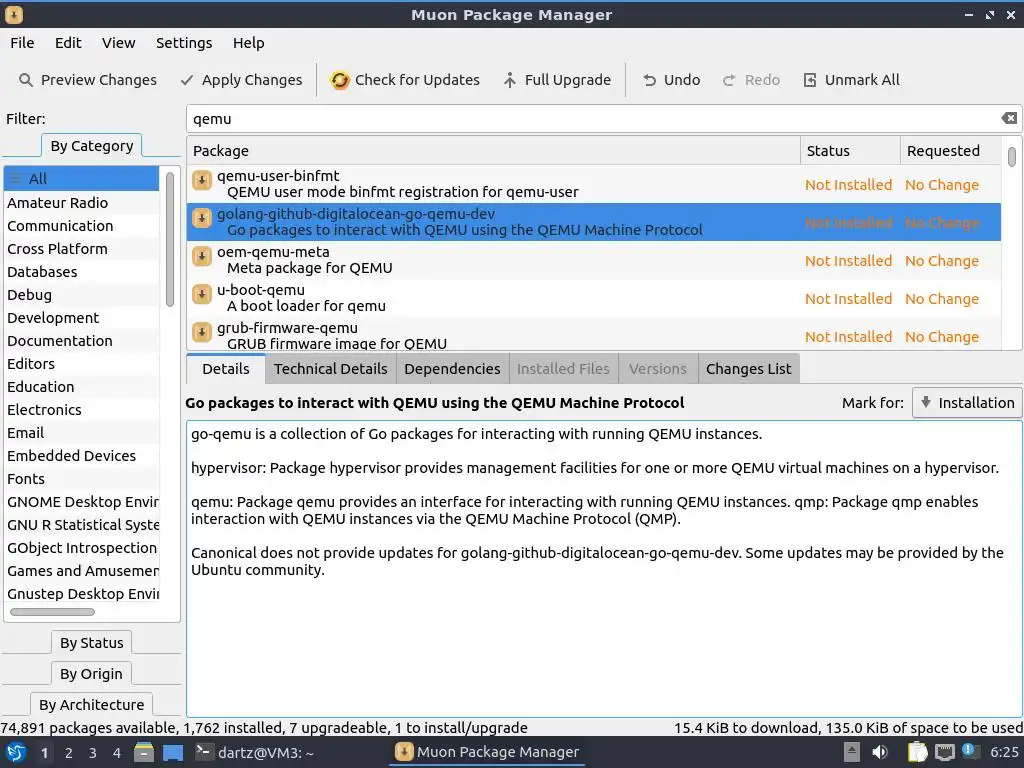Open the dartz@VM3 terminal taskbar item
Screen dimensions: 1024x768
[256, 752]
